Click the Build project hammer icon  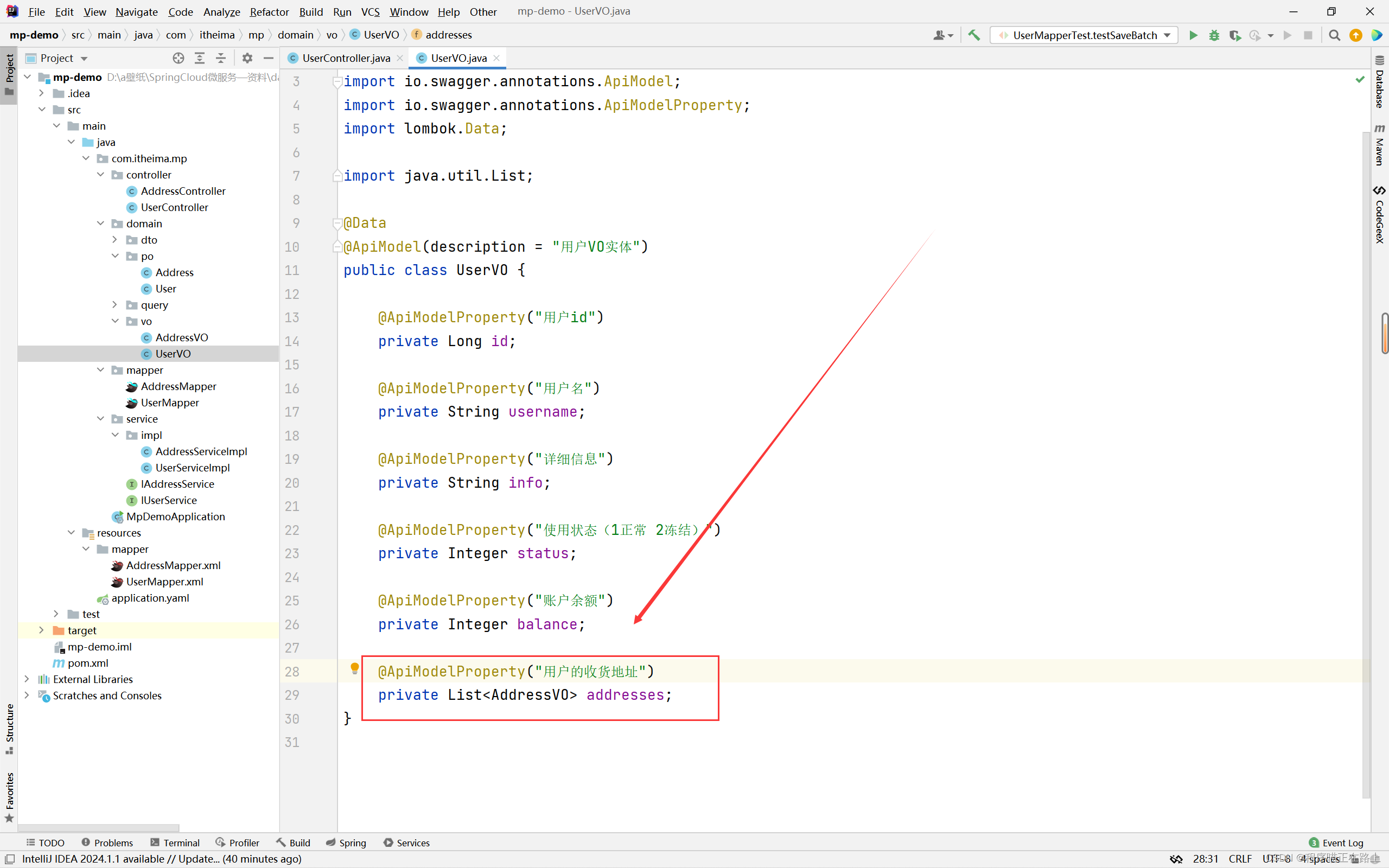pyautogui.click(x=974, y=35)
